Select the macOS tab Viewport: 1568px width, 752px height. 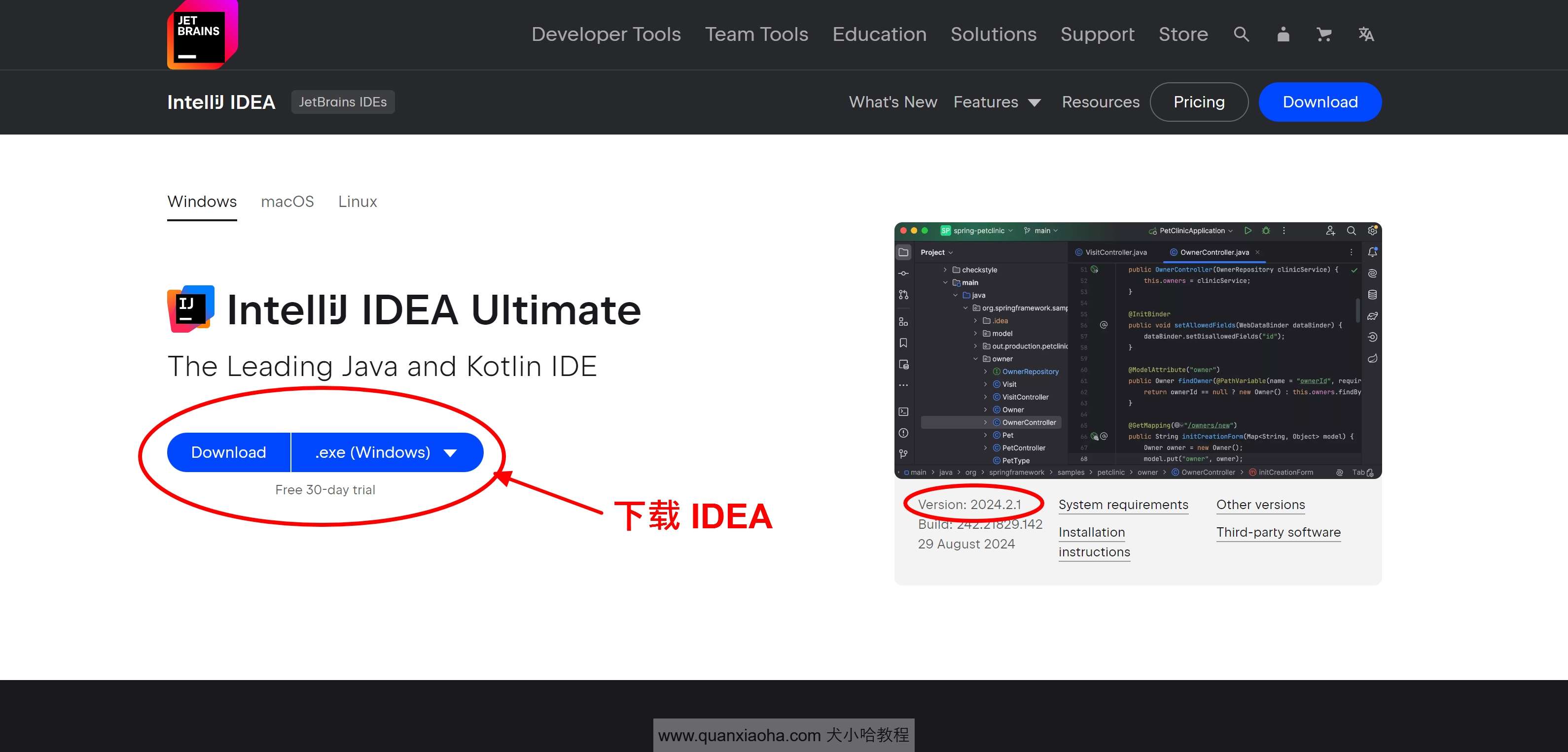point(287,202)
